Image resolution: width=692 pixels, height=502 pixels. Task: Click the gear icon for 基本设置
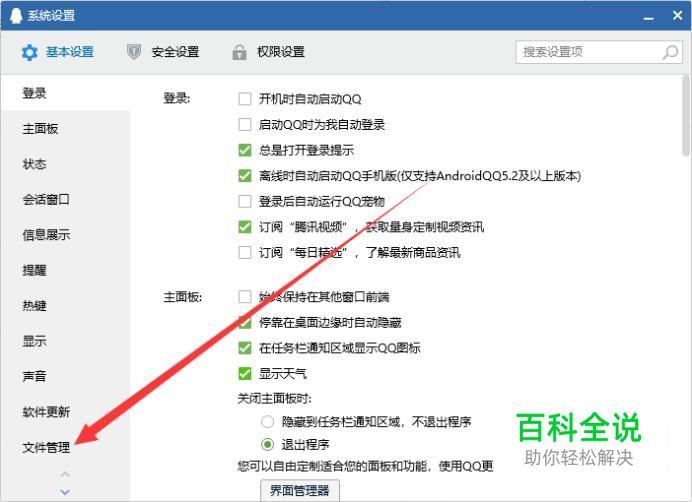point(30,53)
